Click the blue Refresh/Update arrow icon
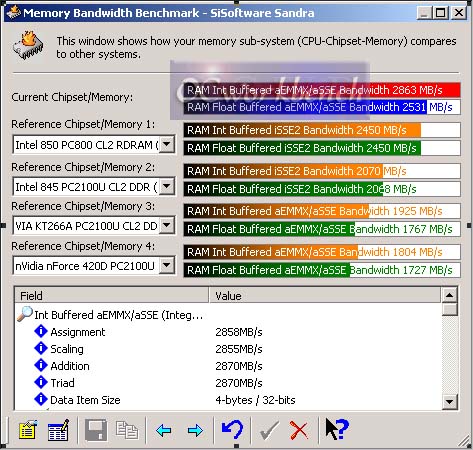The height and width of the screenshot is (450, 473). pyautogui.click(x=232, y=429)
